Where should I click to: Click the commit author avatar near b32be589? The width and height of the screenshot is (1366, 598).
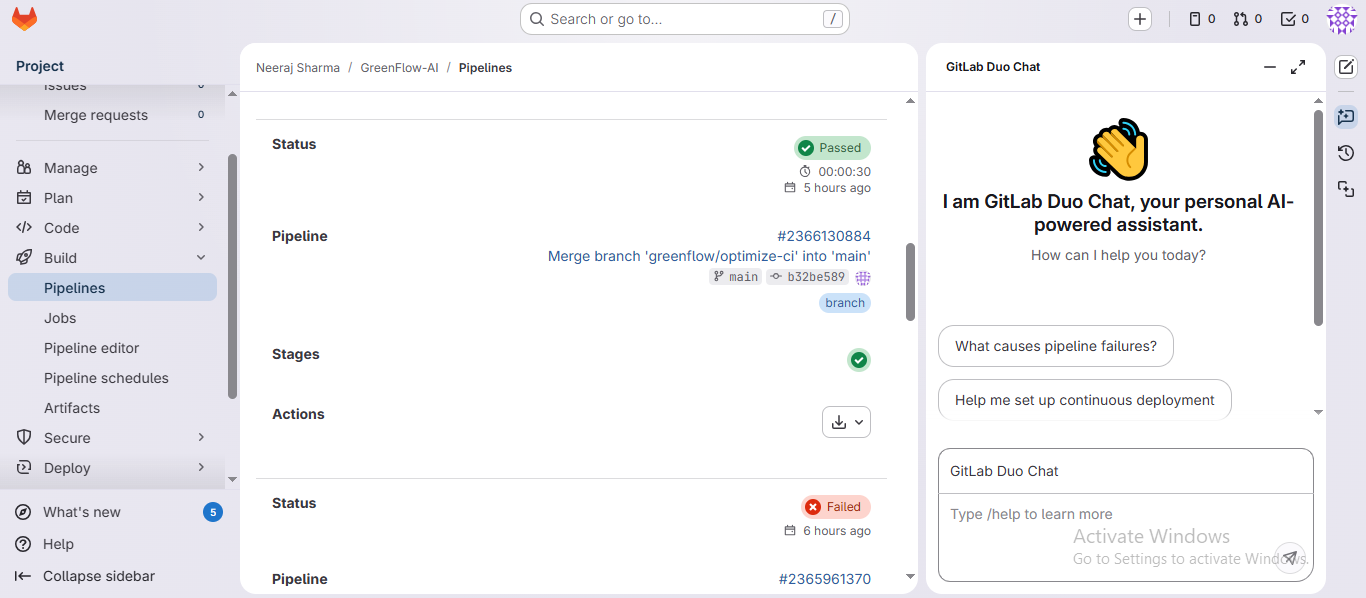[x=863, y=277]
